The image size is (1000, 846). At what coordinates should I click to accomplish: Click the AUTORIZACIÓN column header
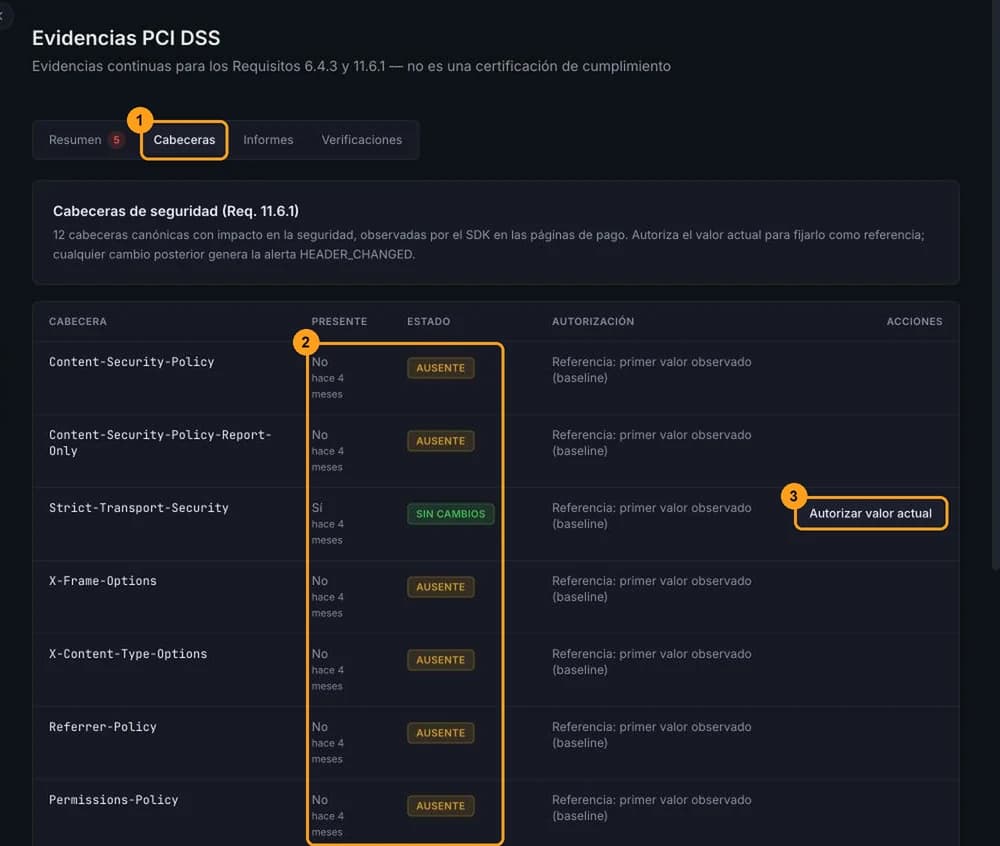pyautogui.click(x=593, y=321)
